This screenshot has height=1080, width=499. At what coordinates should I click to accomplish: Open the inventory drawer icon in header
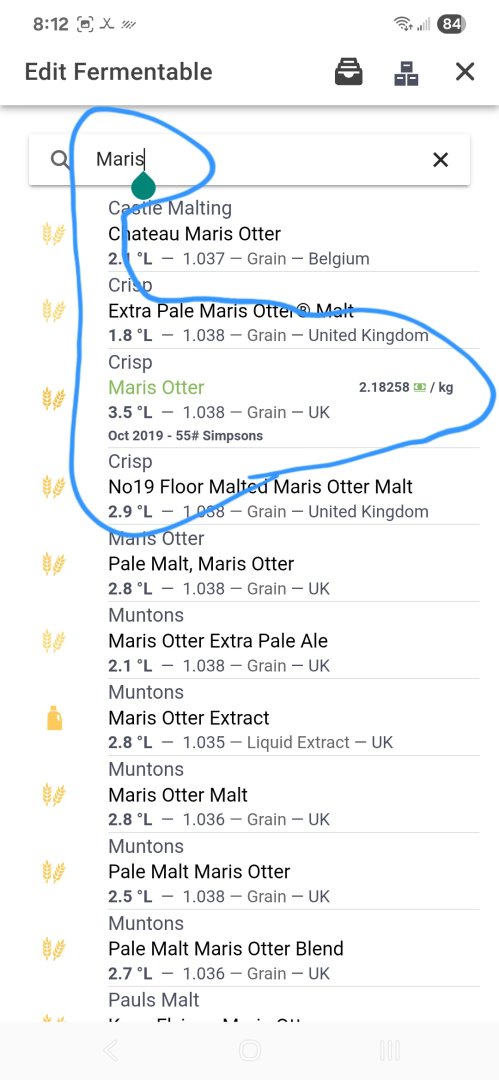pyautogui.click(x=349, y=72)
